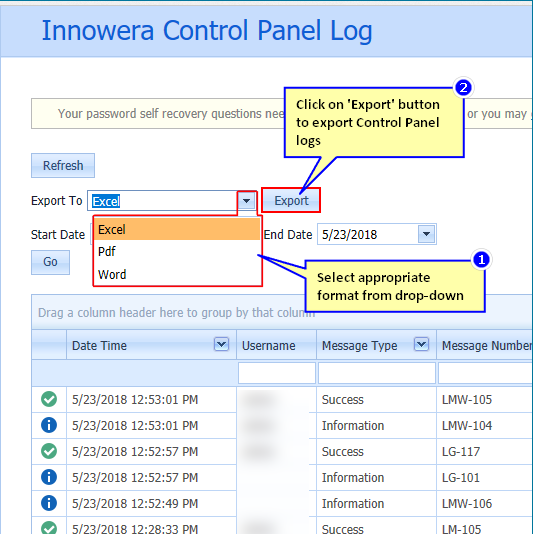Click the LG-117 message number cell
533x534 pixels.
click(485, 452)
